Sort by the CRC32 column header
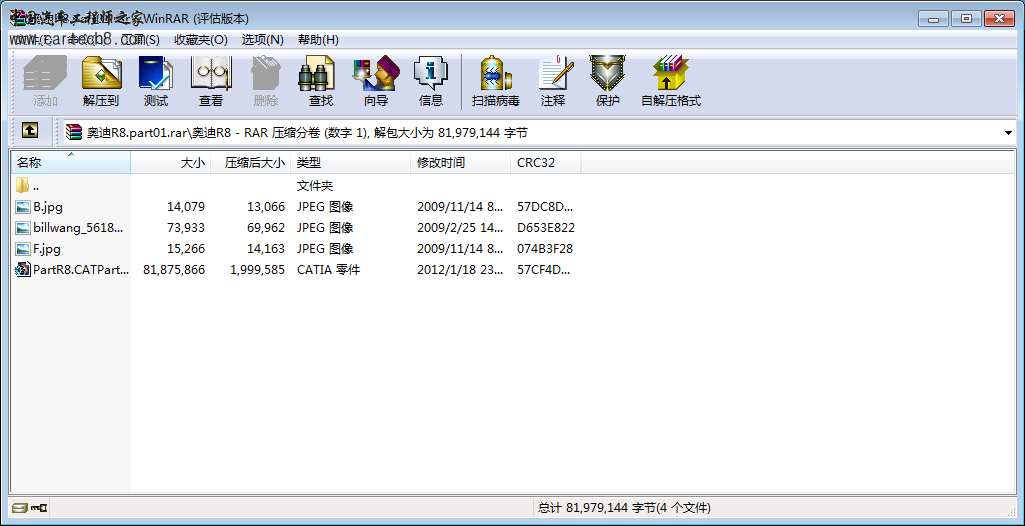The image size is (1025, 526). tap(546, 163)
